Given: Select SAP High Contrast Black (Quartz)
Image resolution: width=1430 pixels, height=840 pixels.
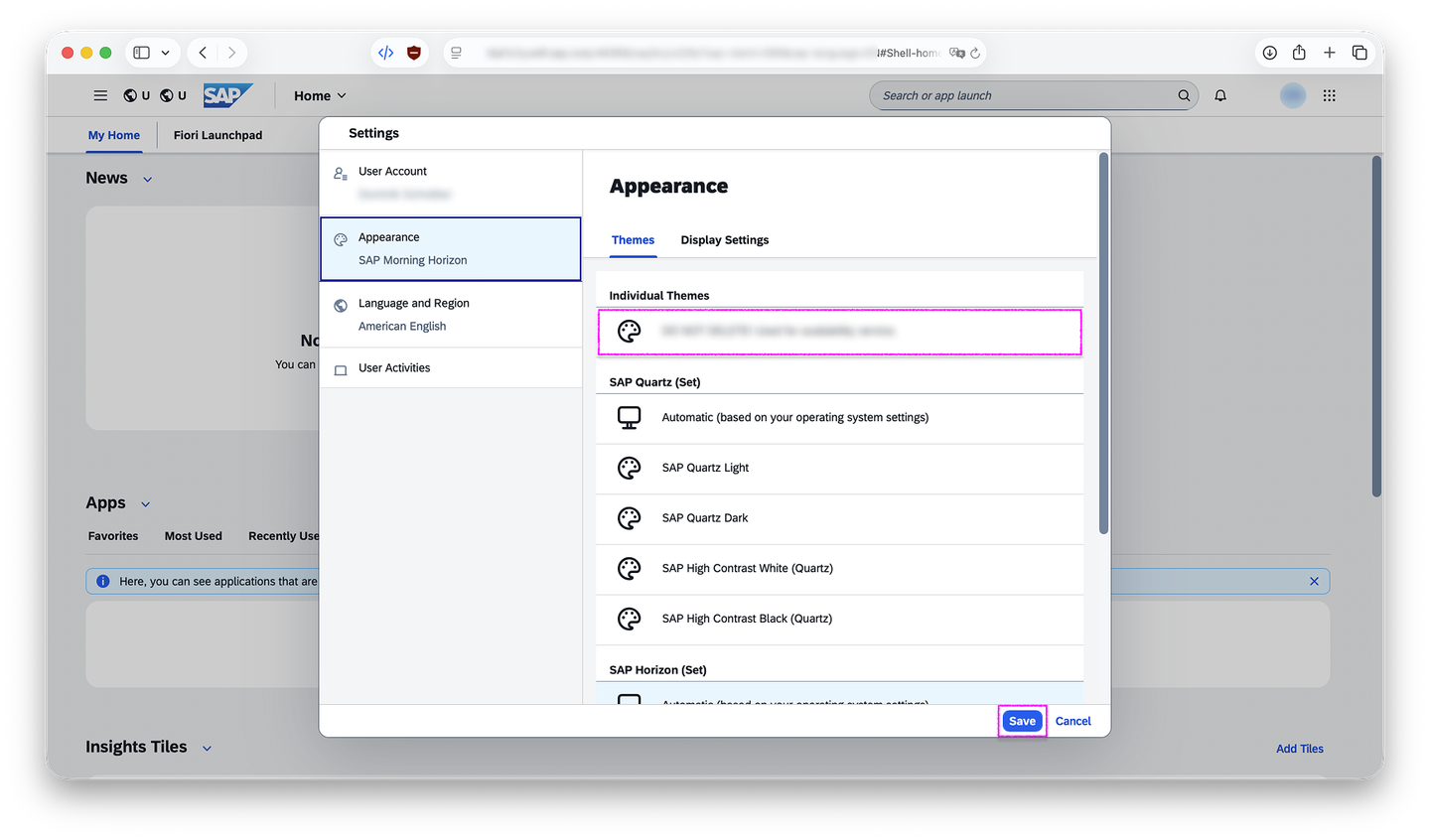Looking at the screenshot, I should click(x=839, y=619).
